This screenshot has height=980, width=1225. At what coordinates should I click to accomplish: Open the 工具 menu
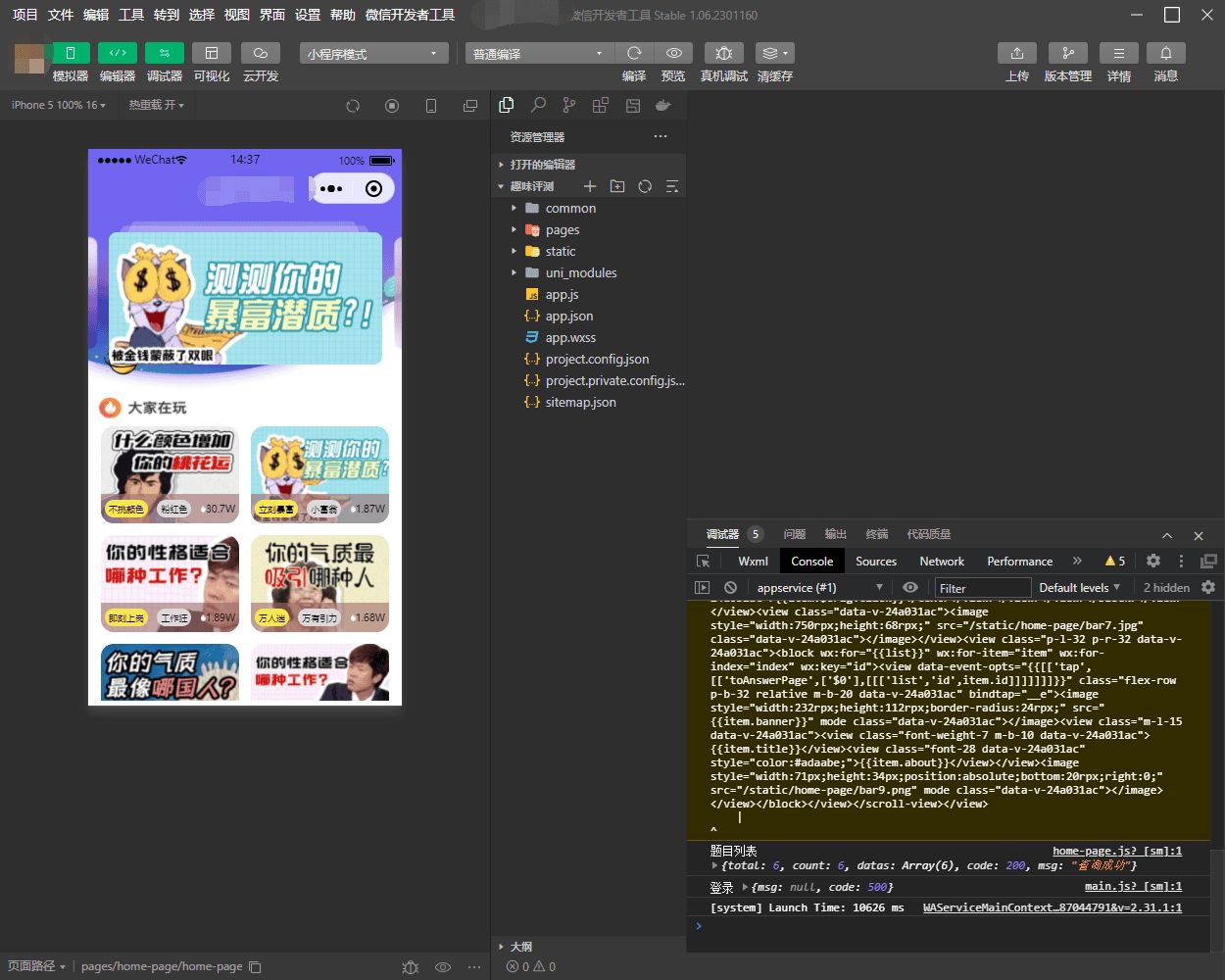pos(131,15)
